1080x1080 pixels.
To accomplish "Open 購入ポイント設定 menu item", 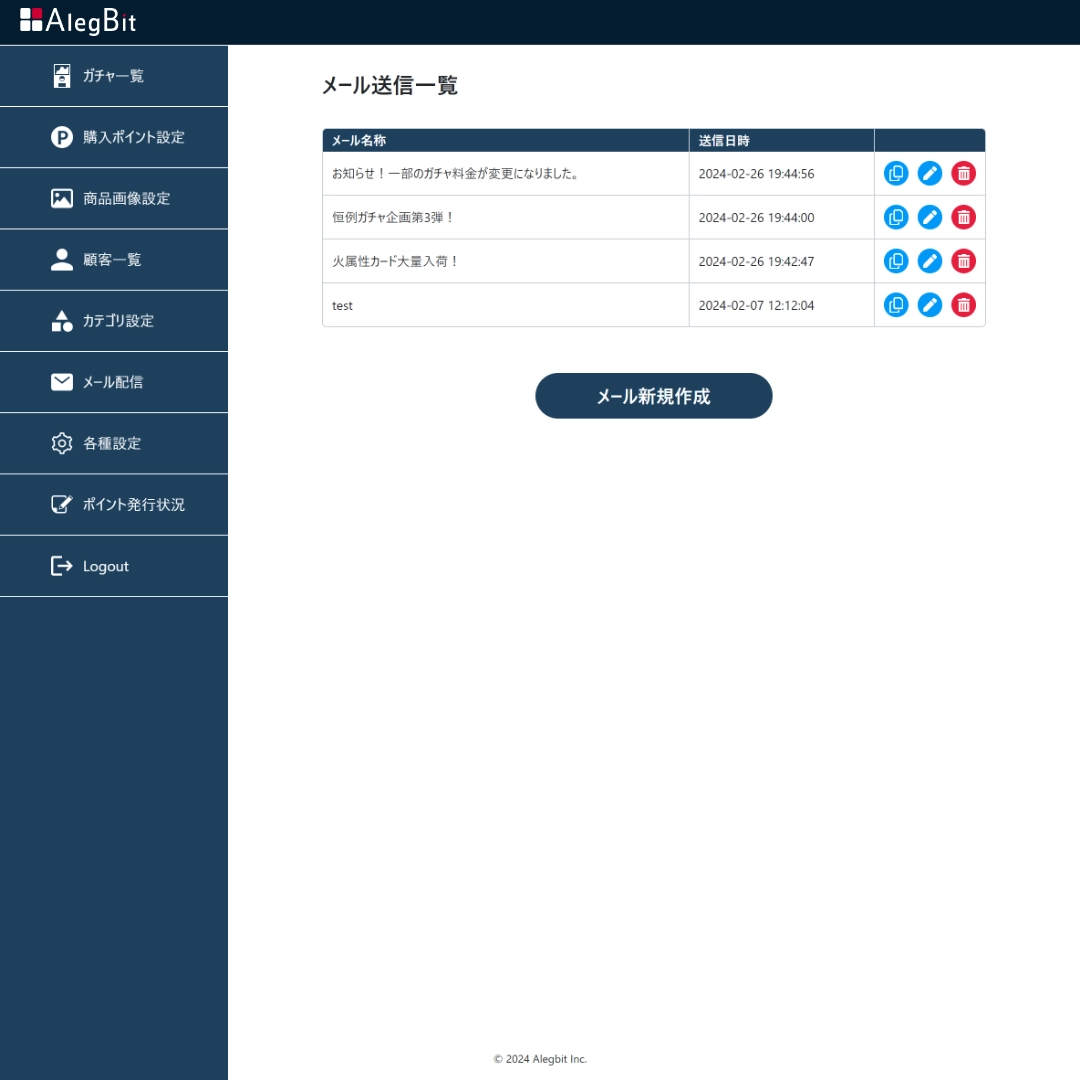I will 114,137.
